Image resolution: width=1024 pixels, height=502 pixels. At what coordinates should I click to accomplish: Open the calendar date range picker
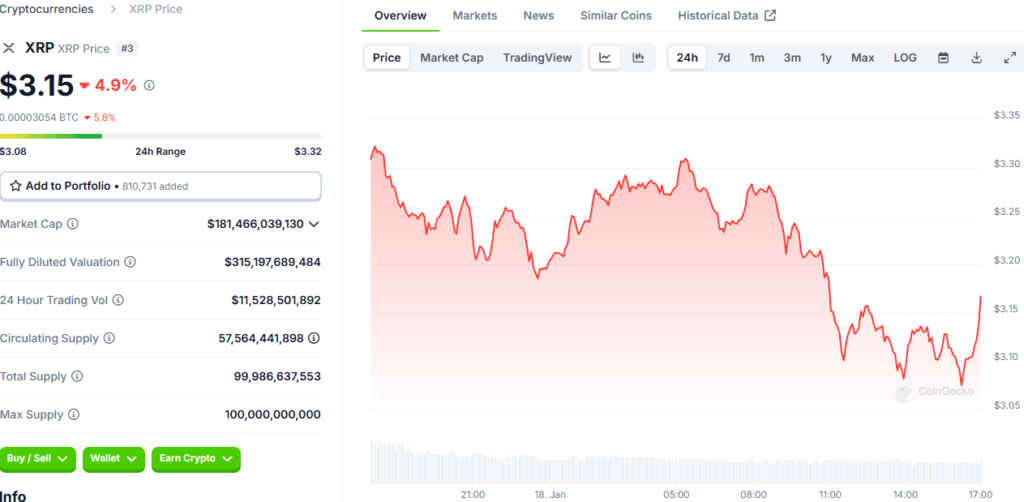coord(943,57)
